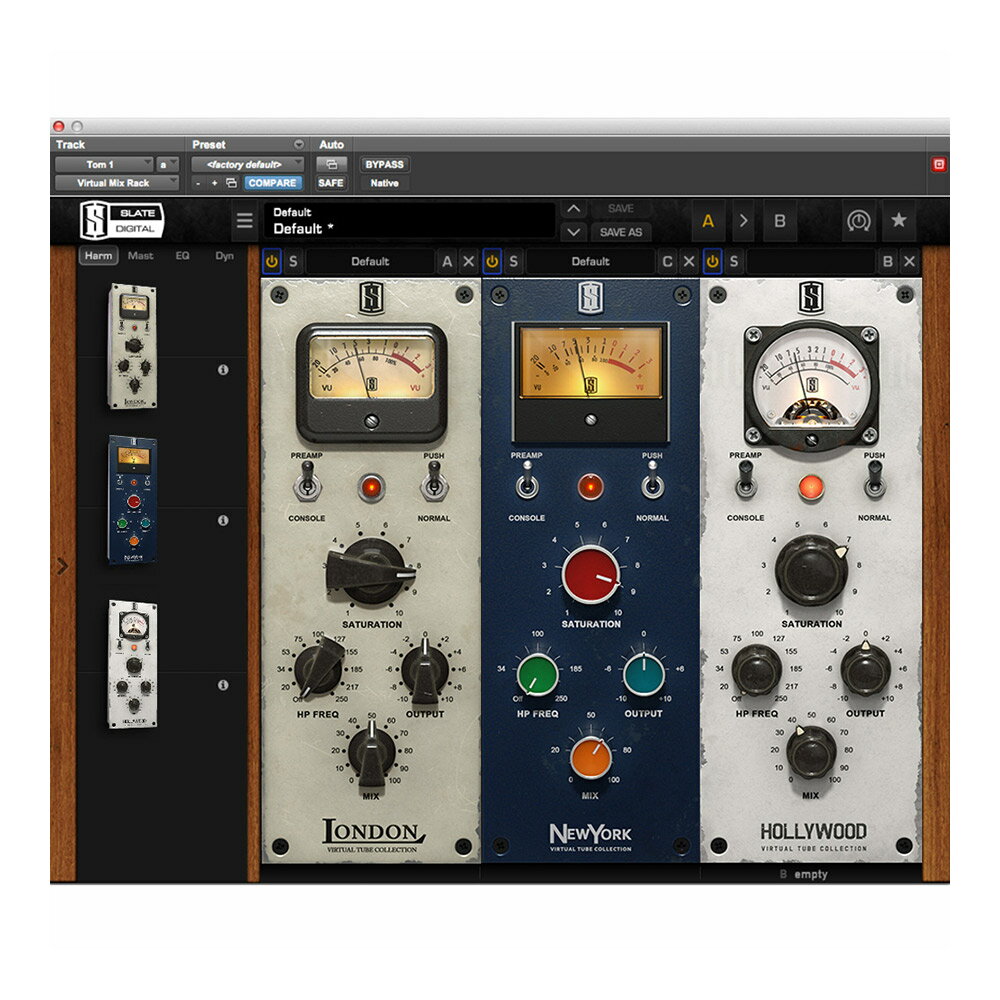Copy A to B with arrow button
The height and width of the screenshot is (1000, 1000).
[744, 221]
